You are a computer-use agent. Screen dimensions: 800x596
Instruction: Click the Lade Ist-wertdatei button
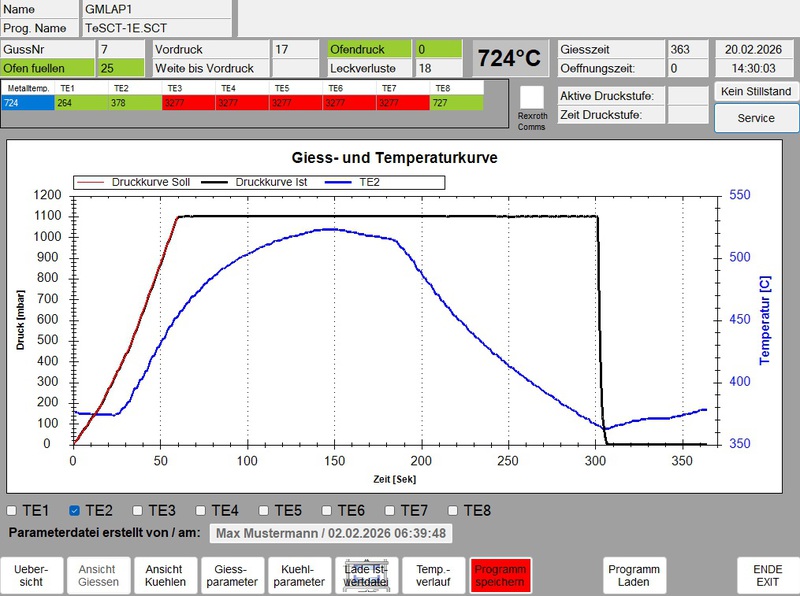pyautogui.click(x=365, y=575)
